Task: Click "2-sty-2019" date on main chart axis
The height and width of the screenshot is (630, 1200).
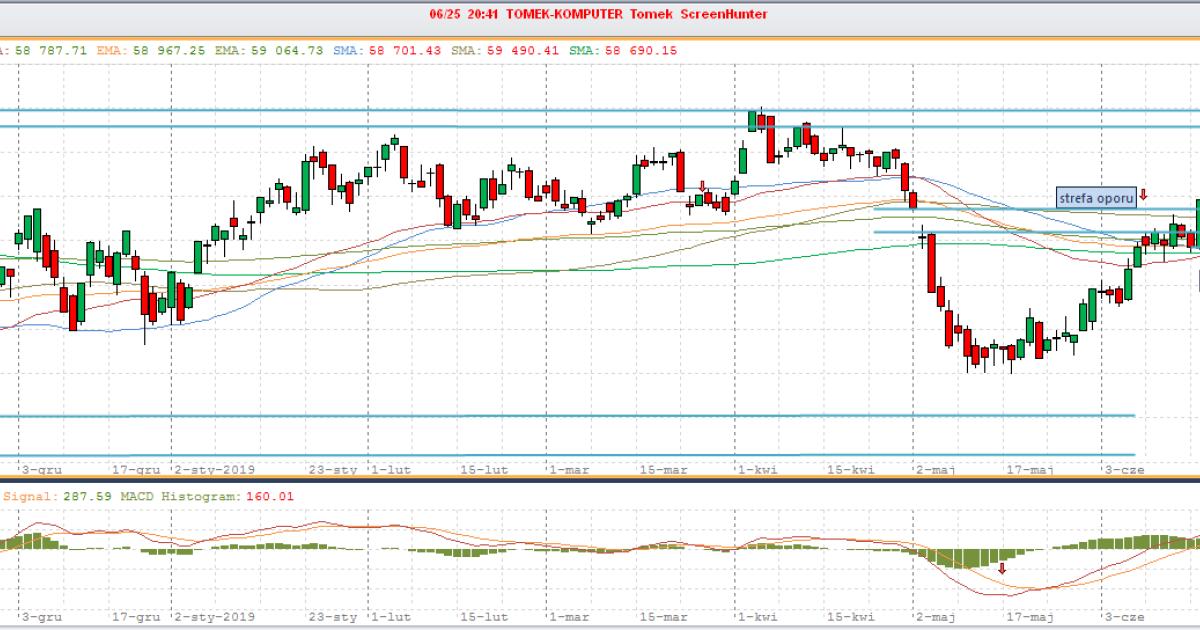Action: tap(215, 468)
